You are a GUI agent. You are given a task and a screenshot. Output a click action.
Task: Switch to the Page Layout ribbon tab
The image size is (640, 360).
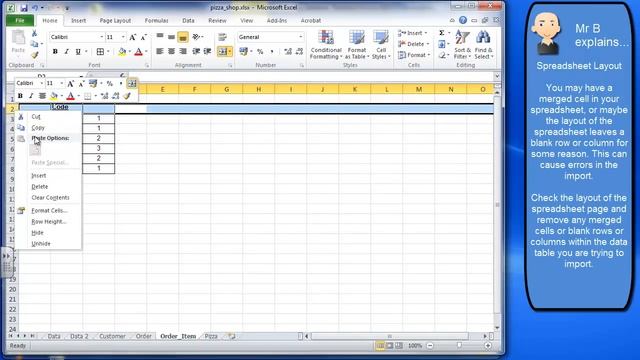click(115, 20)
